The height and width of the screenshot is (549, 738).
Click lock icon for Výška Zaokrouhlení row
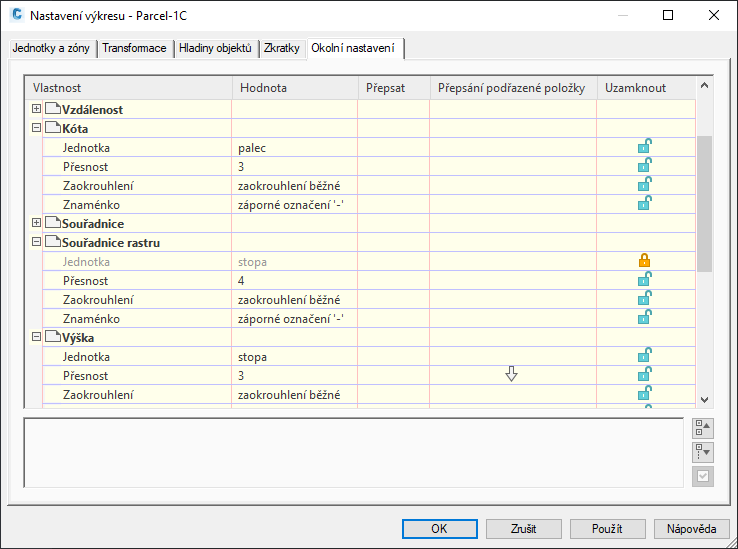tap(644, 393)
